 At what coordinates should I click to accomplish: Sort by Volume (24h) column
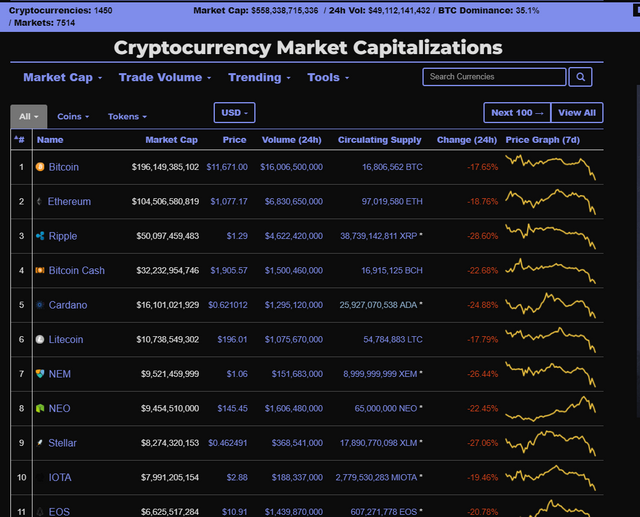coord(291,140)
